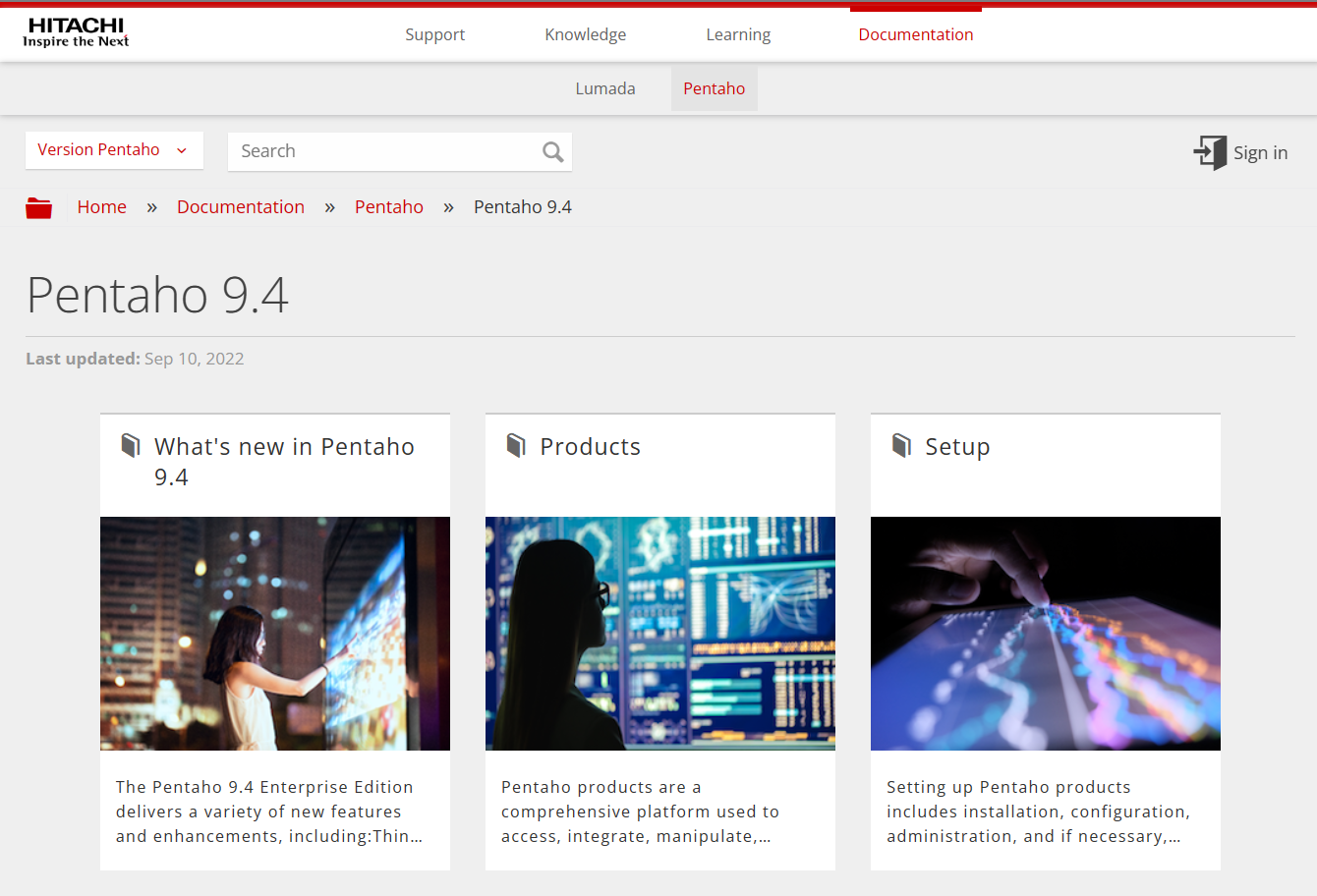Click the book icon beside What's new
The height and width of the screenshot is (896, 1317).
coord(131,446)
